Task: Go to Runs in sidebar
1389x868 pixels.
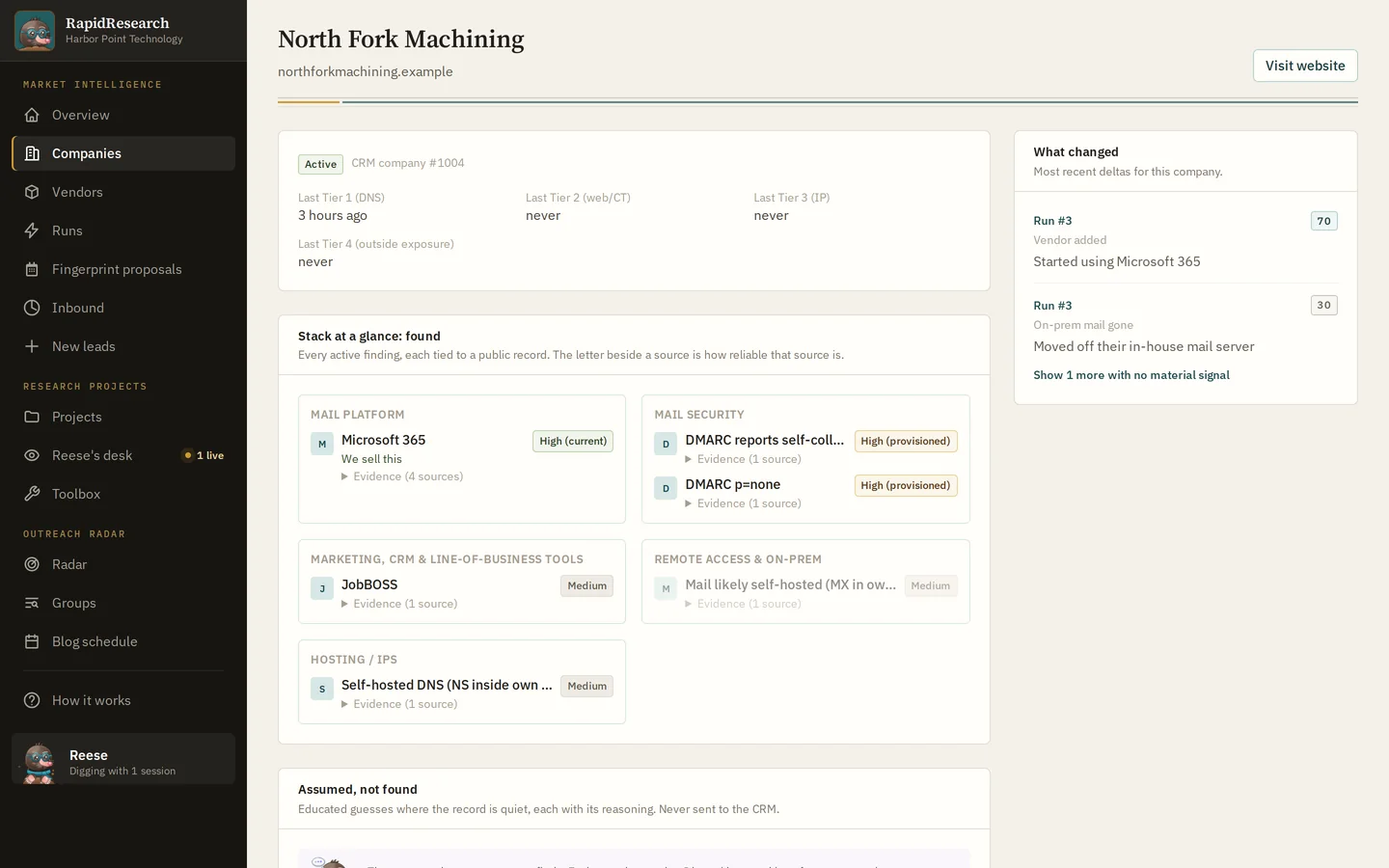Action: point(123,231)
